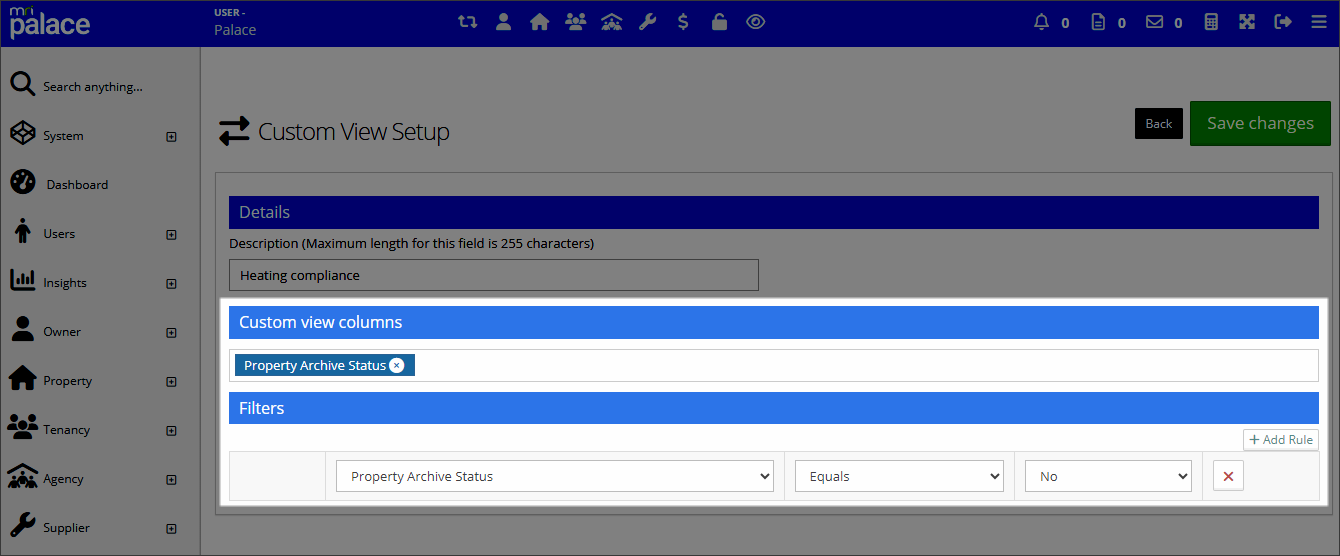Open the hamburger menu icon
Screen dimensions: 1340x556
[x=1319, y=21]
